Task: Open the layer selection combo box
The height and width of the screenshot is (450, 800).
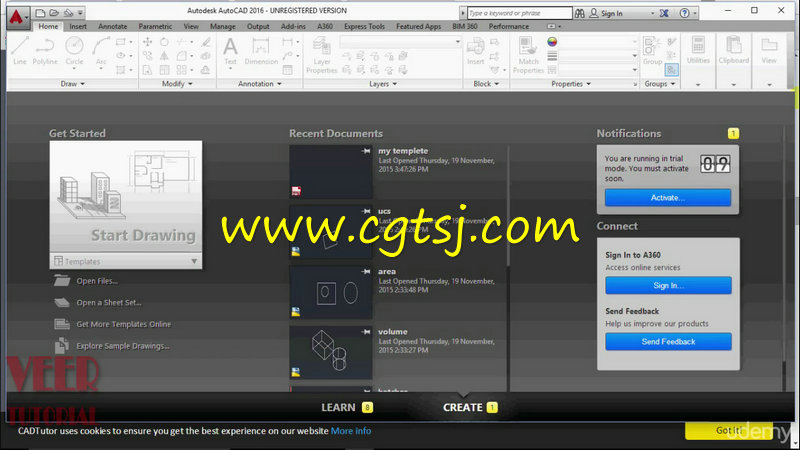Action: tap(401, 42)
